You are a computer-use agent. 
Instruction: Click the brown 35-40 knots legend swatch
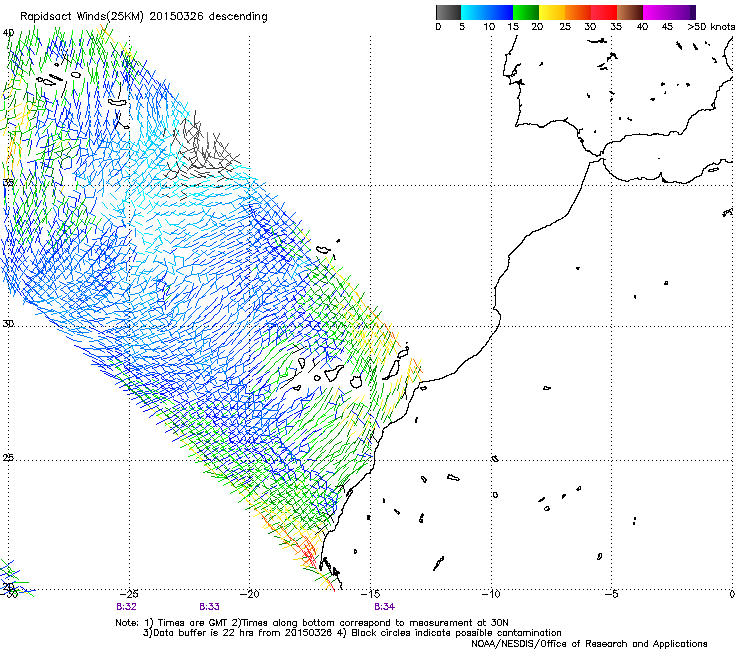[630, 12]
